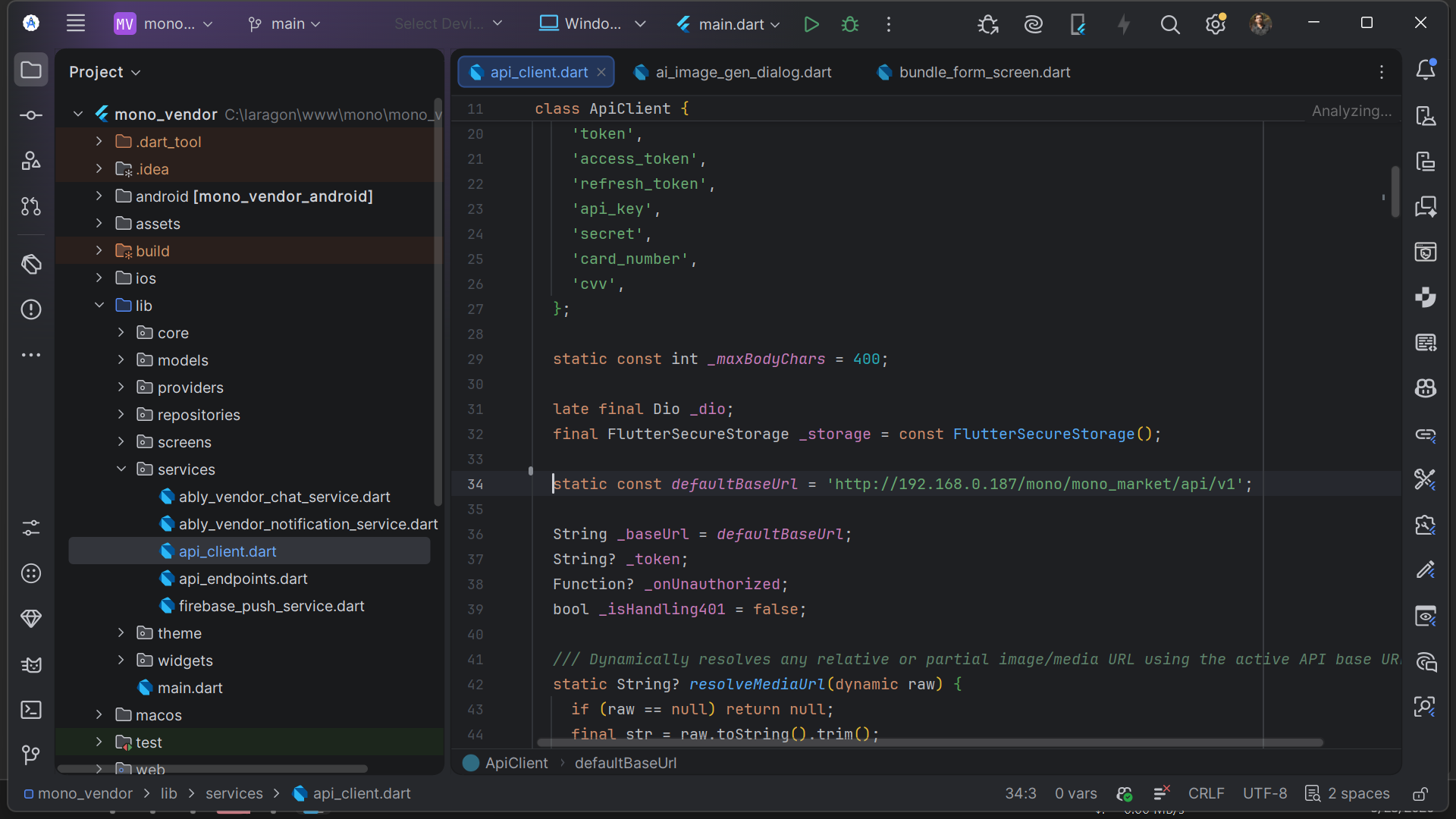
Task: Open the Problems tool window
Action: (31, 309)
